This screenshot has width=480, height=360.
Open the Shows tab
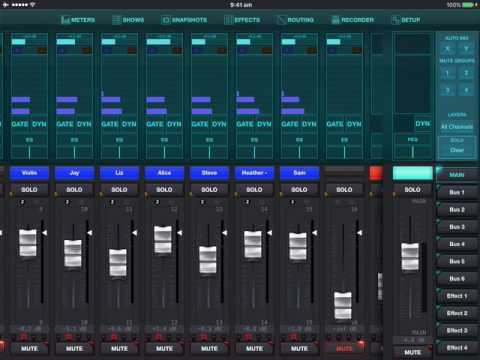click(128, 20)
